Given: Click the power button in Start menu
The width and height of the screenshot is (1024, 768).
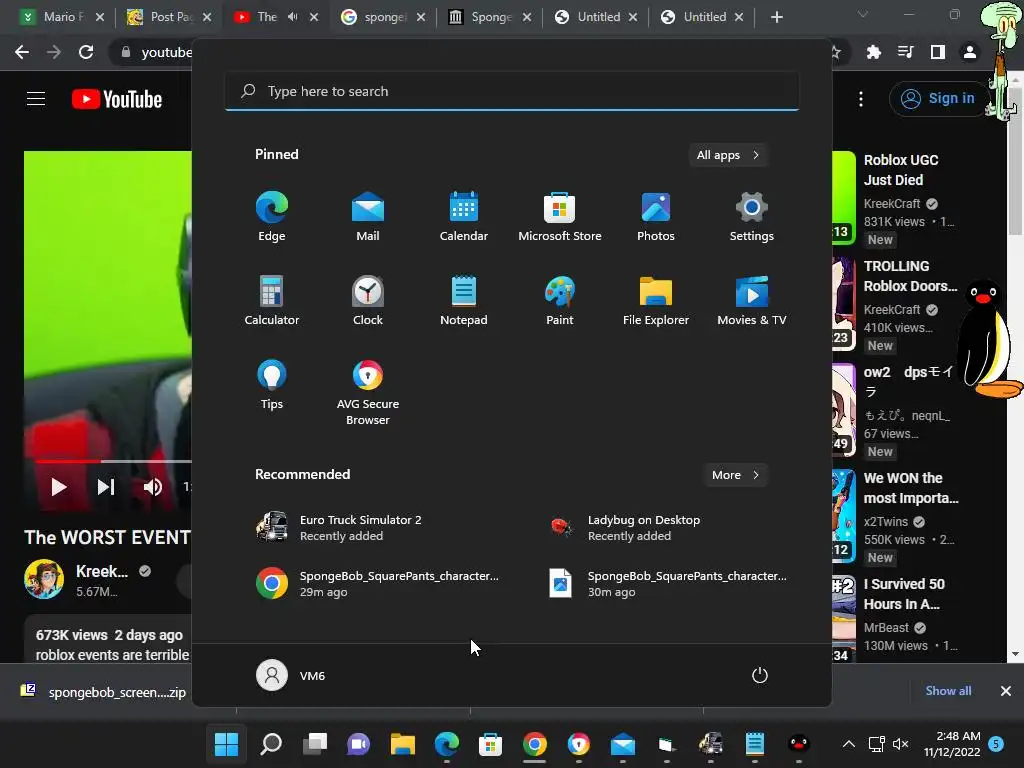Looking at the screenshot, I should click(760, 675).
